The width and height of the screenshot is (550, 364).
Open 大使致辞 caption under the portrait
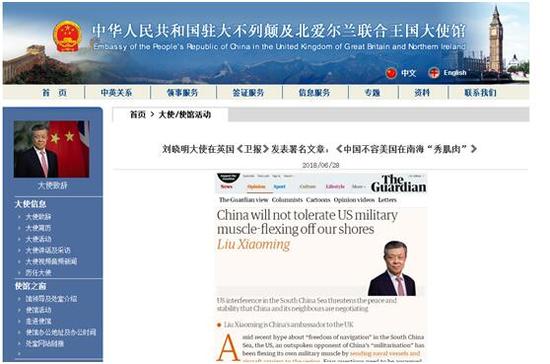53,186
